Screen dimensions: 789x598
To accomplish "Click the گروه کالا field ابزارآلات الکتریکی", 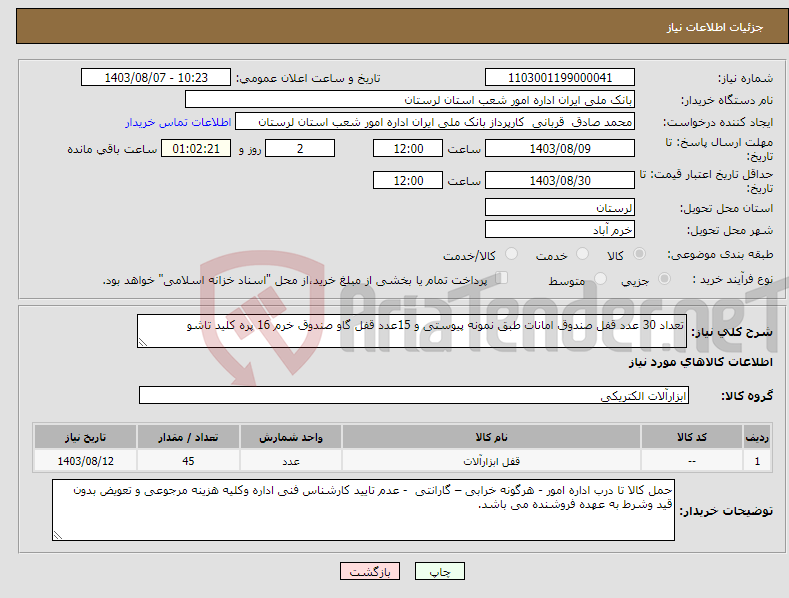I will [x=414, y=396].
